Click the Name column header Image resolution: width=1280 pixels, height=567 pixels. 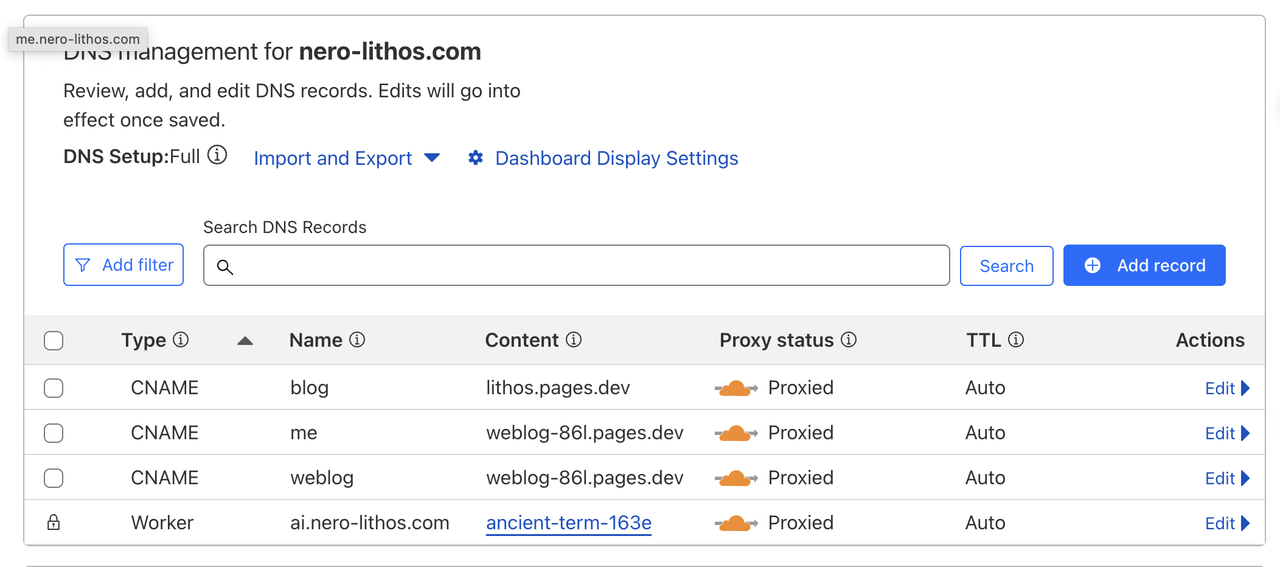click(x=316, y=340)
